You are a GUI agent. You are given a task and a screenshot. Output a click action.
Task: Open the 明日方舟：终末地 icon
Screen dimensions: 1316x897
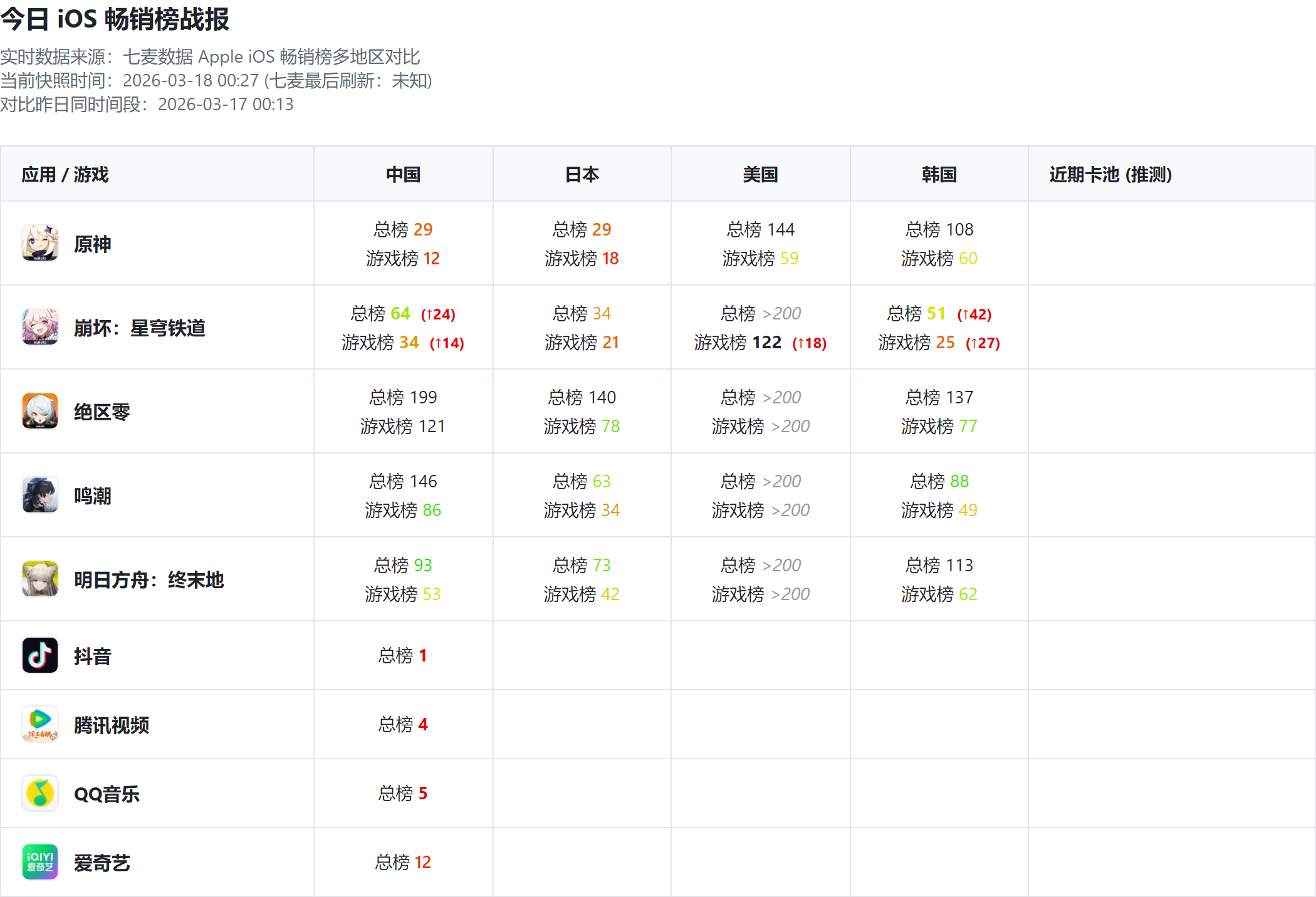point(40,579)
